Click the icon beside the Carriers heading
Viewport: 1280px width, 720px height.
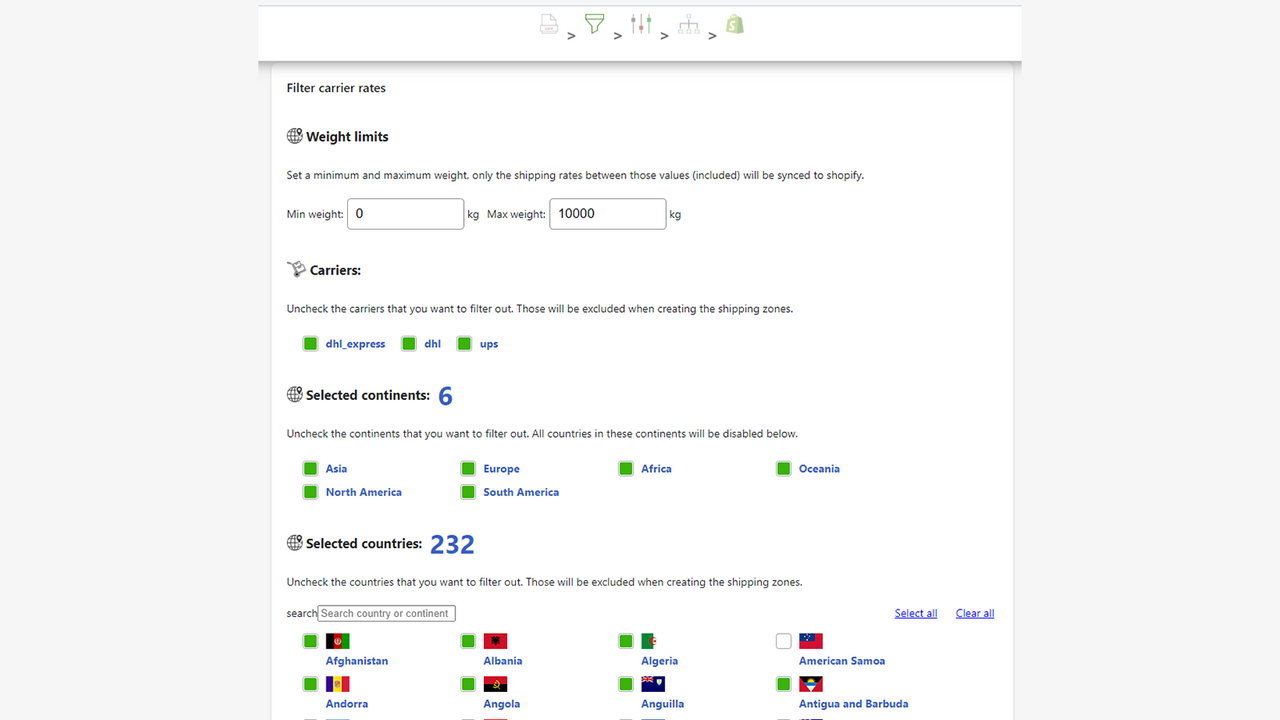pos(296,269)
